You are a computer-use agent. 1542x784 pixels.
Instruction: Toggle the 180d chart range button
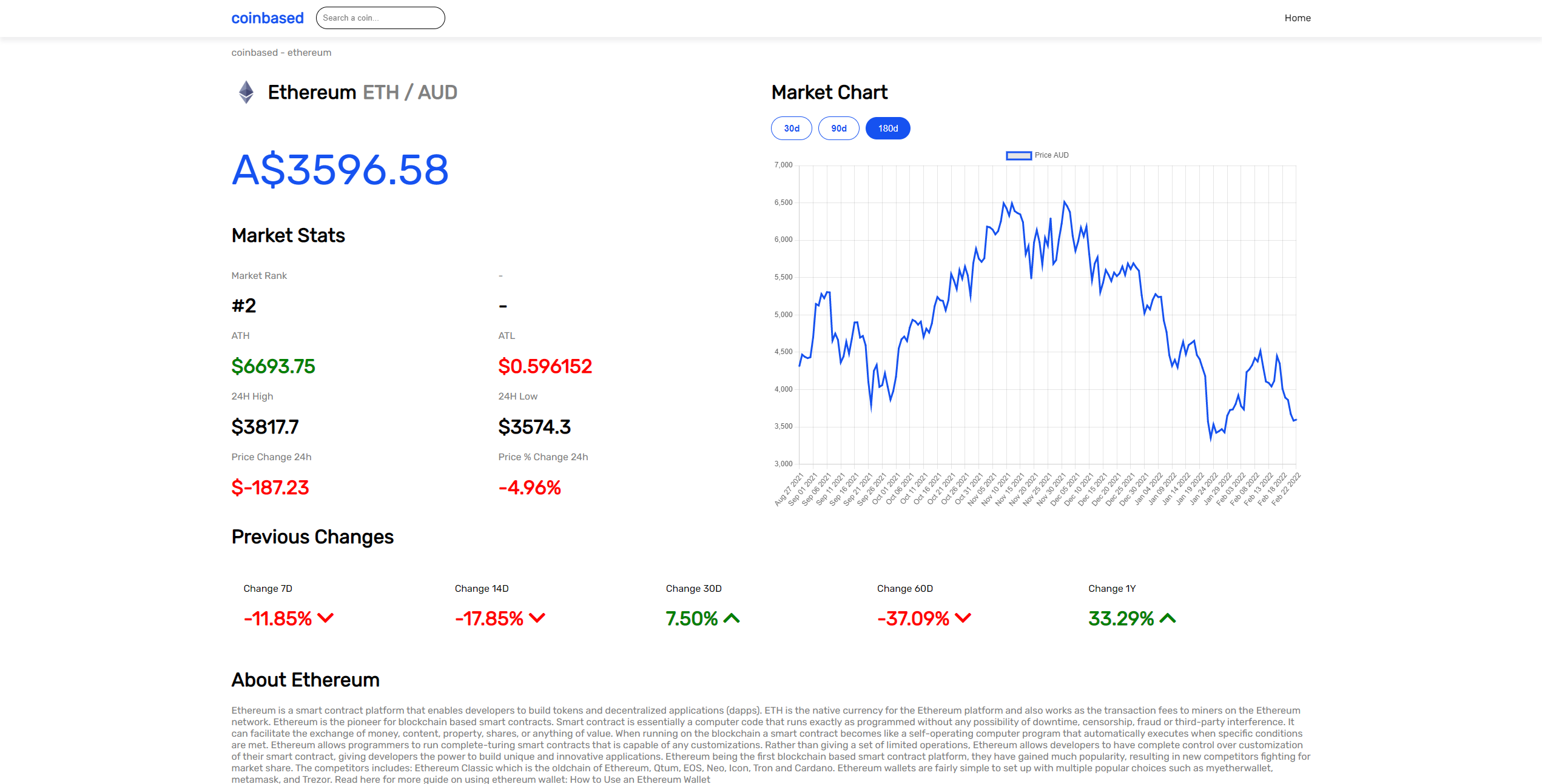click(887, 128)
